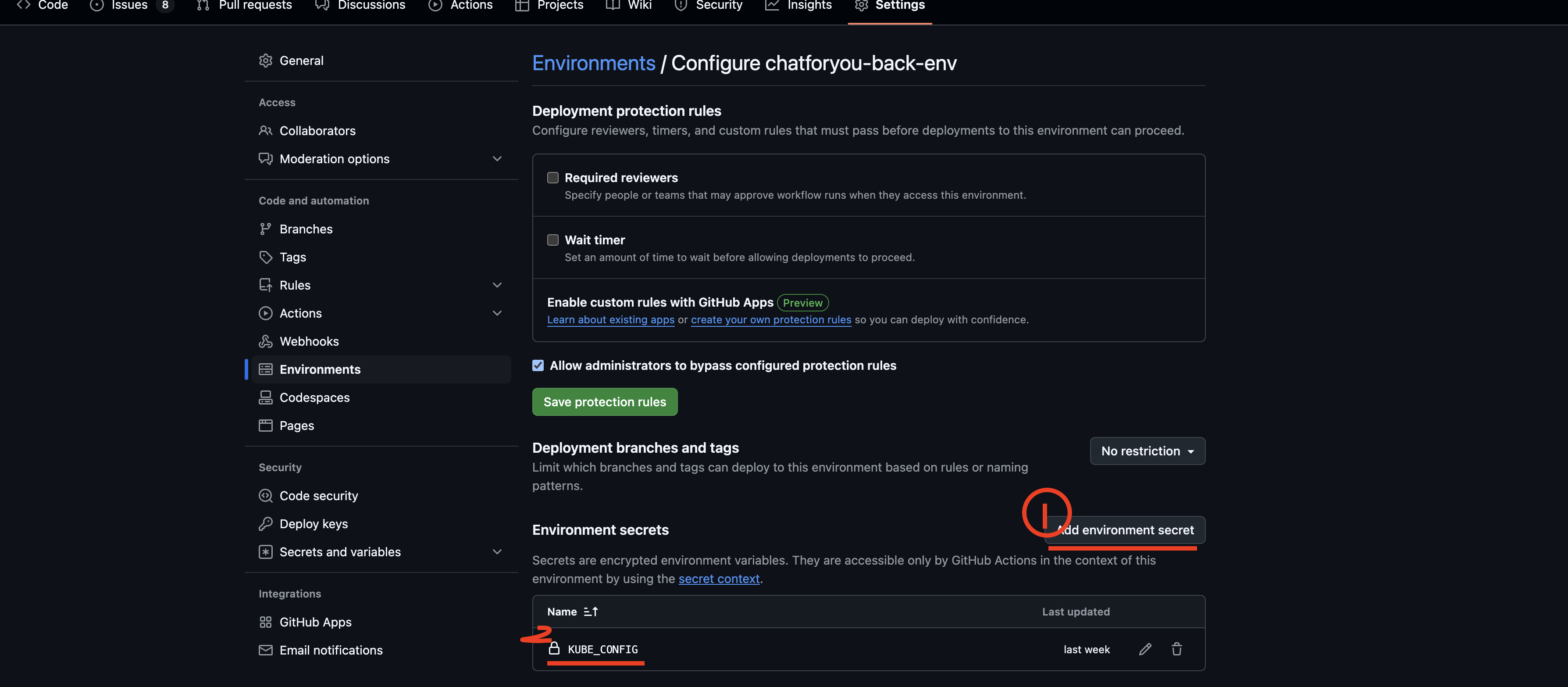Viewport: 1568px width, 687px height.
Task: Open GitHub Apps integrations page
Action: 315,622
